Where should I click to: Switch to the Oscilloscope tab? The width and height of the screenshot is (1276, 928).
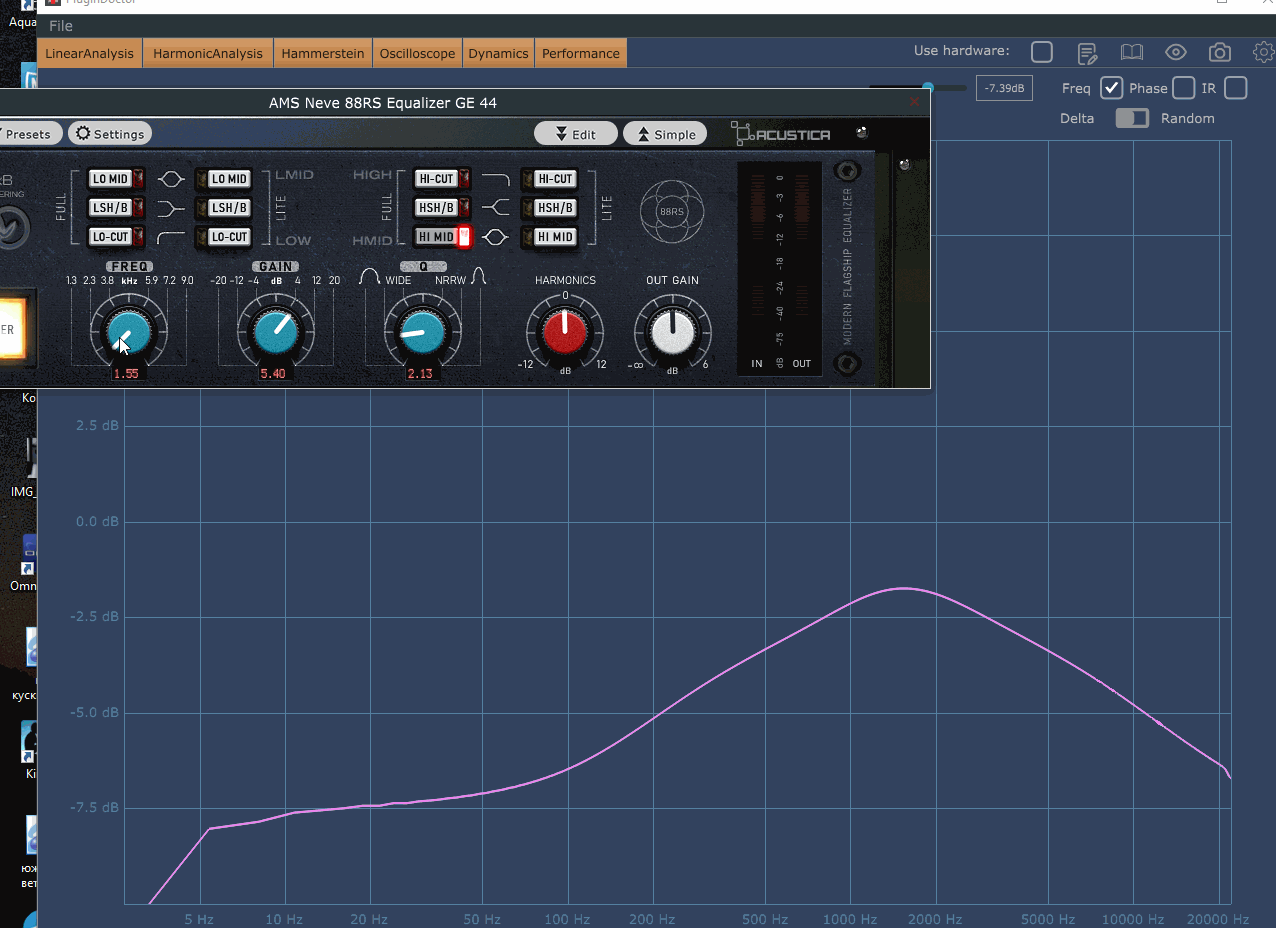417,53
